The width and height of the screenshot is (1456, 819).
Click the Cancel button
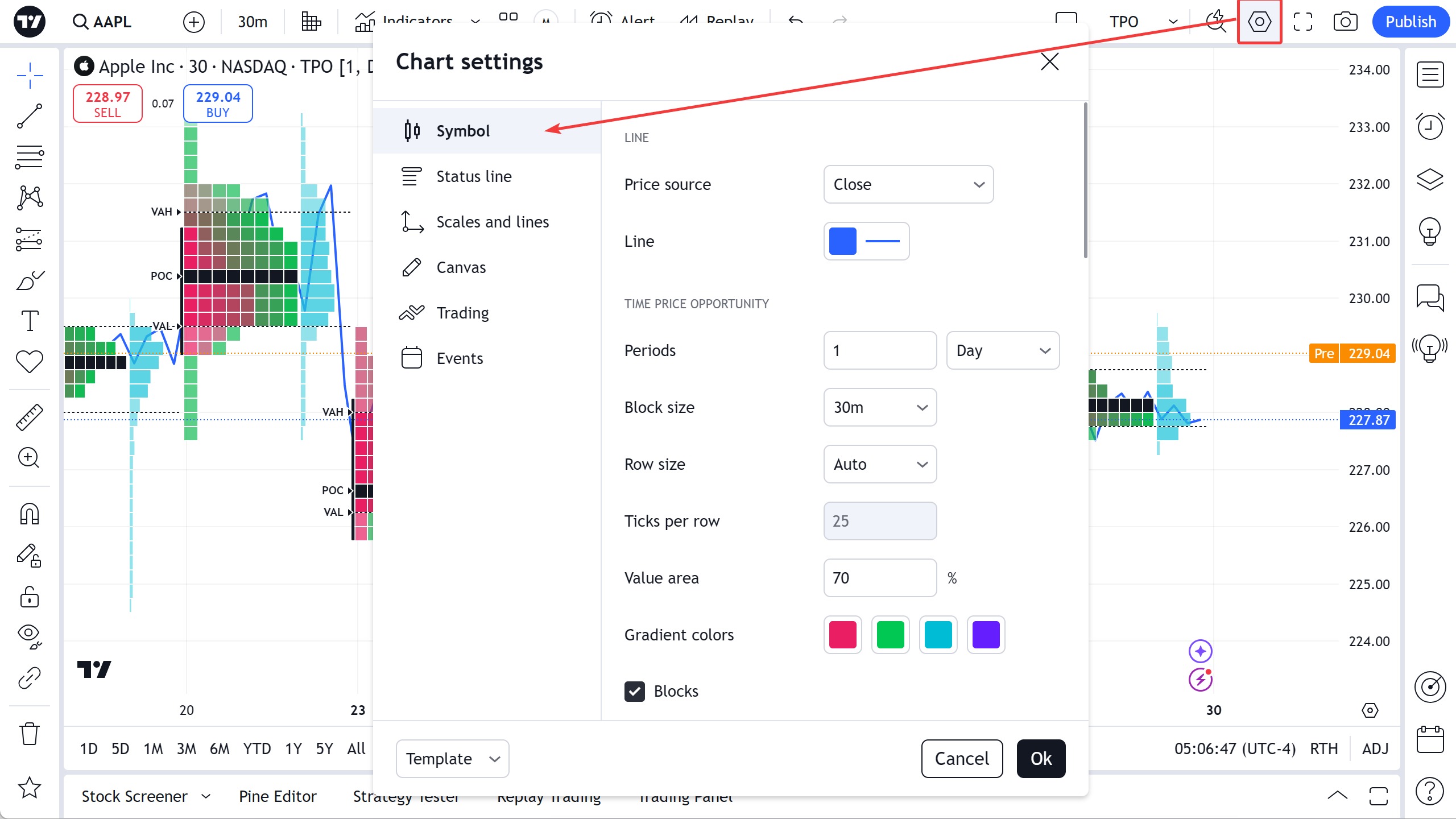962,759
